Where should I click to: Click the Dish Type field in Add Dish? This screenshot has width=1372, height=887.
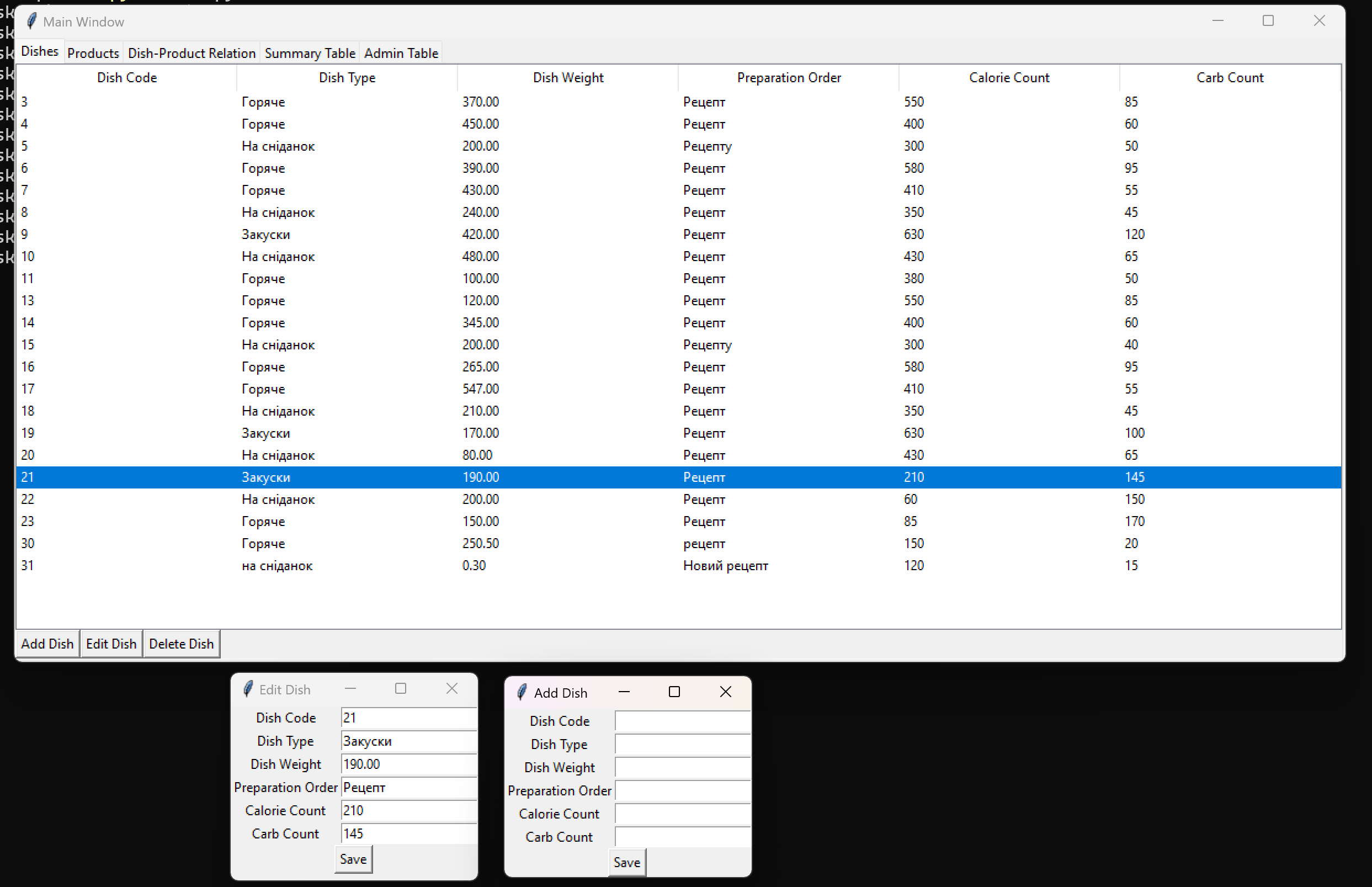coord(682,743)
